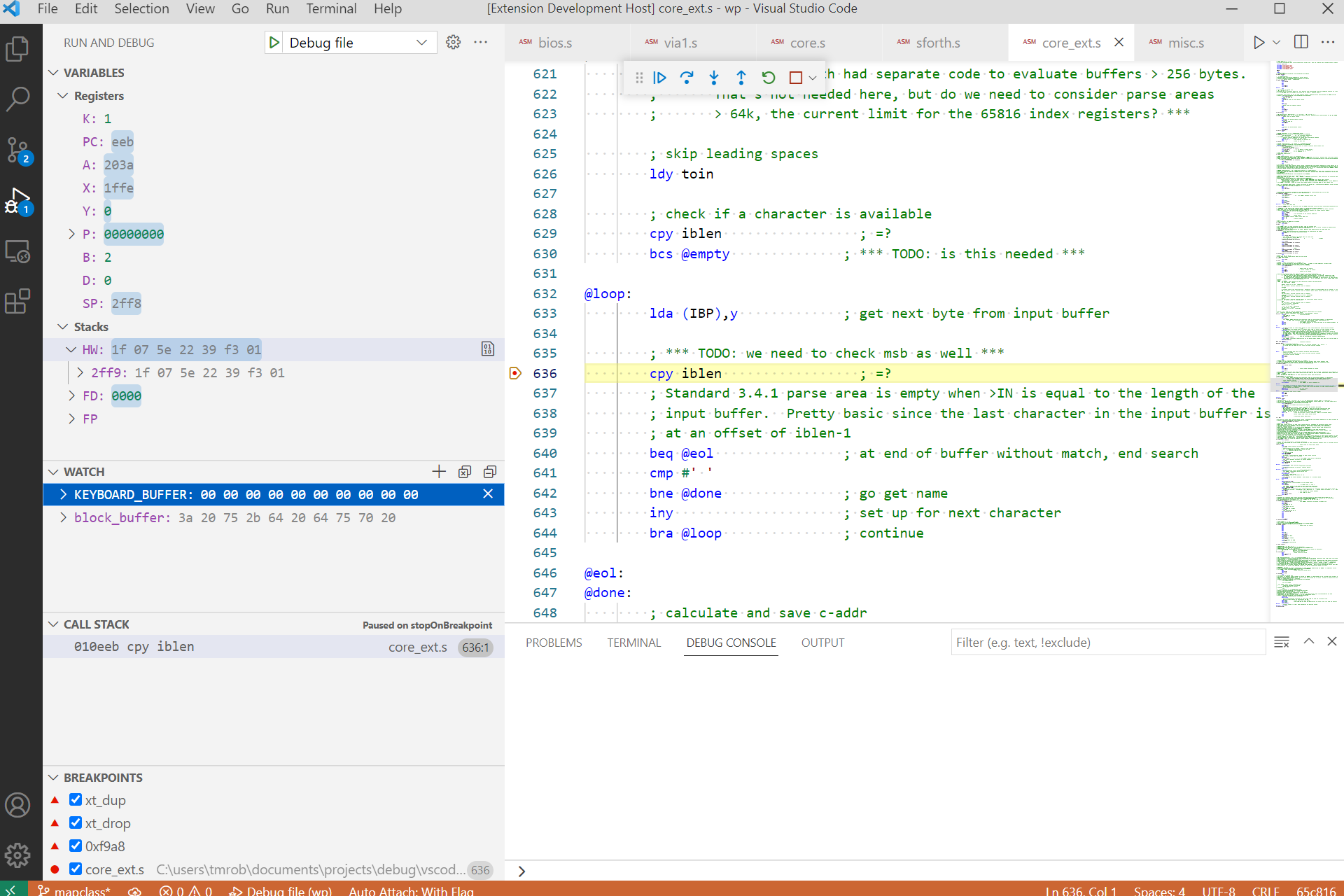Expand the FD stack entry
Screen dimensions: 1344x896
pyautogui.click(x=72, y=395)
